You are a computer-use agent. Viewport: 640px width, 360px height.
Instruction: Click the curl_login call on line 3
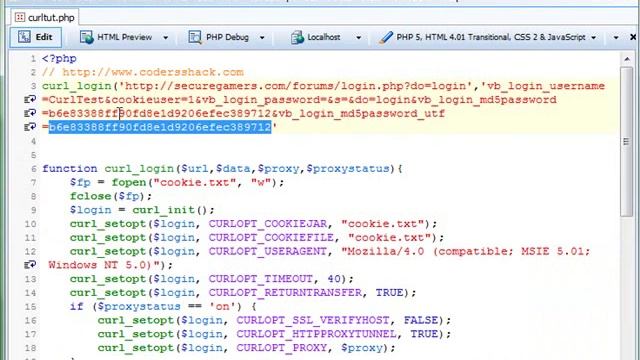(x=77, y=86)
